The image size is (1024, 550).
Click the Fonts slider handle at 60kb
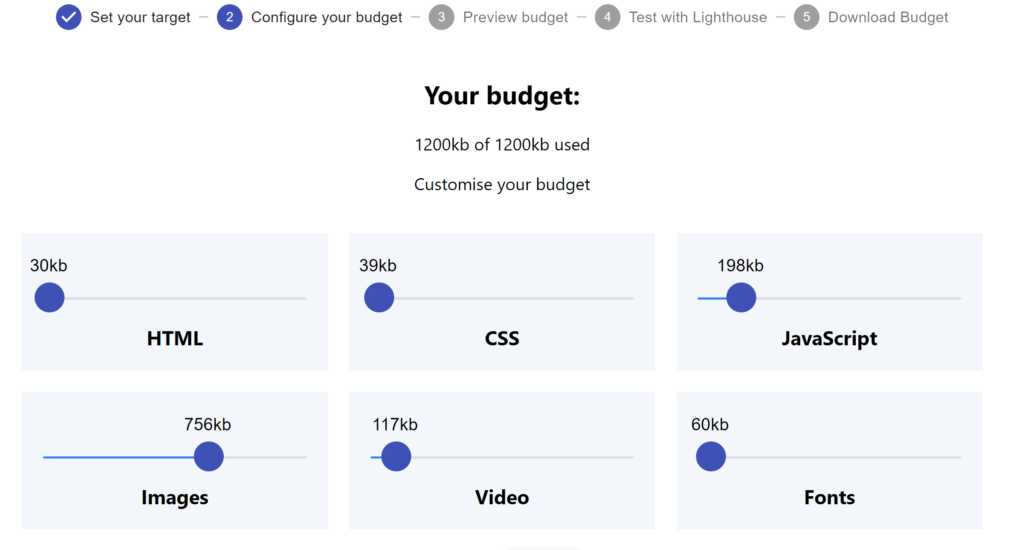711,457
